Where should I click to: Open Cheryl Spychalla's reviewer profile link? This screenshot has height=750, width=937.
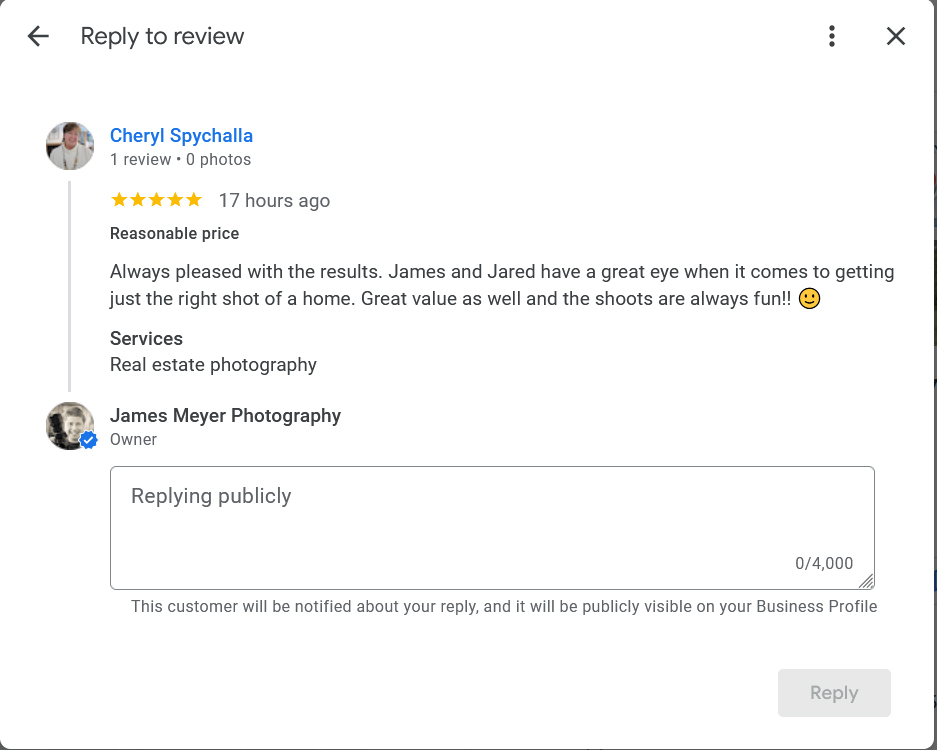point(181,136)
